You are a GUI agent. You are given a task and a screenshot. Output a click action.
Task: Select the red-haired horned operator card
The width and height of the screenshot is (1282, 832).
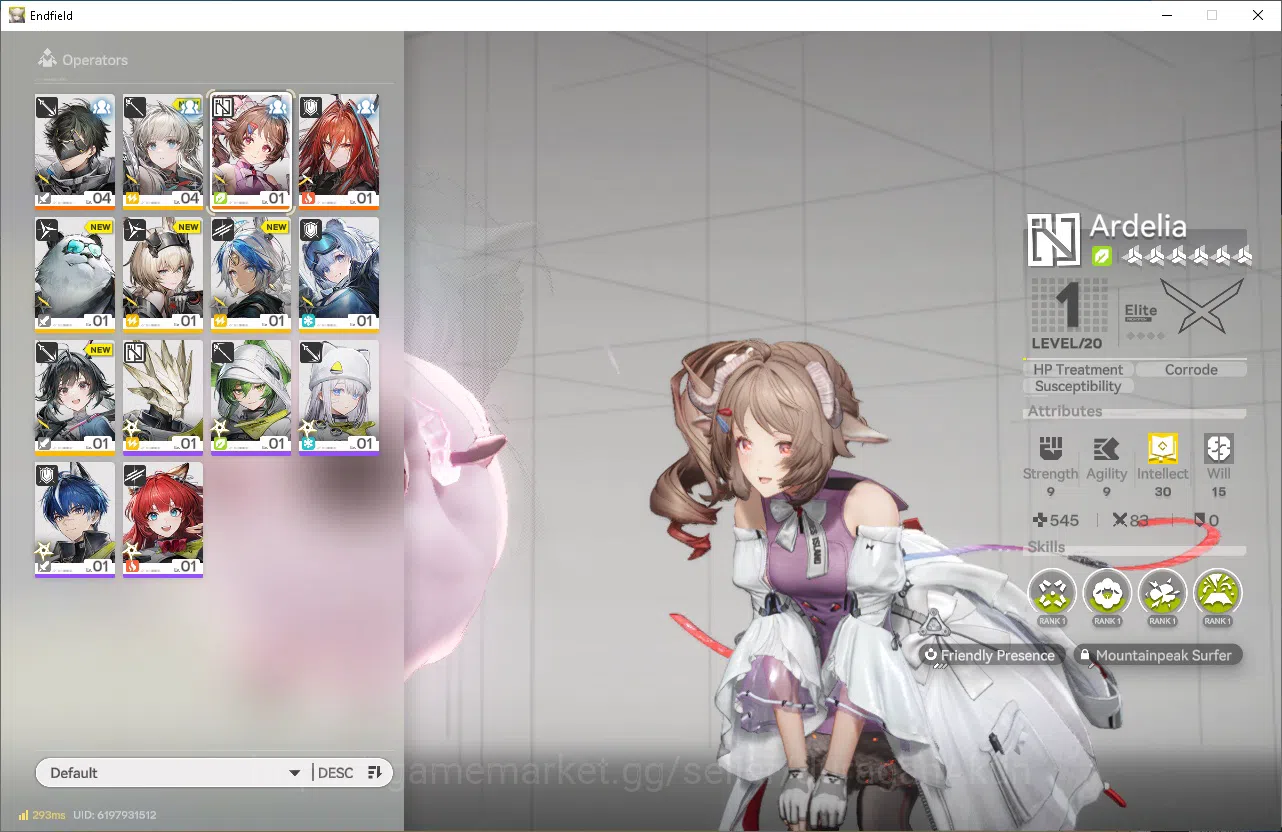pyautogui.click(x=339, y=151)
